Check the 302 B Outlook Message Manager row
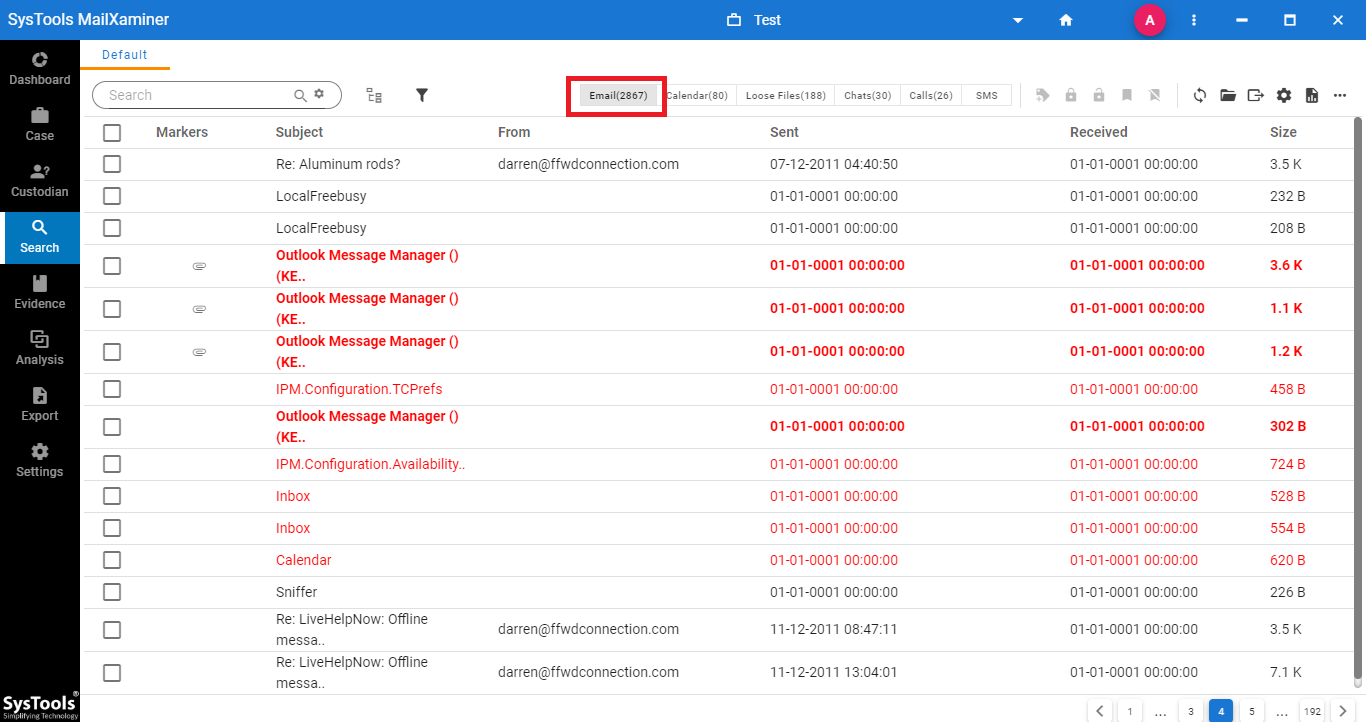The width and height of the screenshot is (1366, 722). click(112, 427)
